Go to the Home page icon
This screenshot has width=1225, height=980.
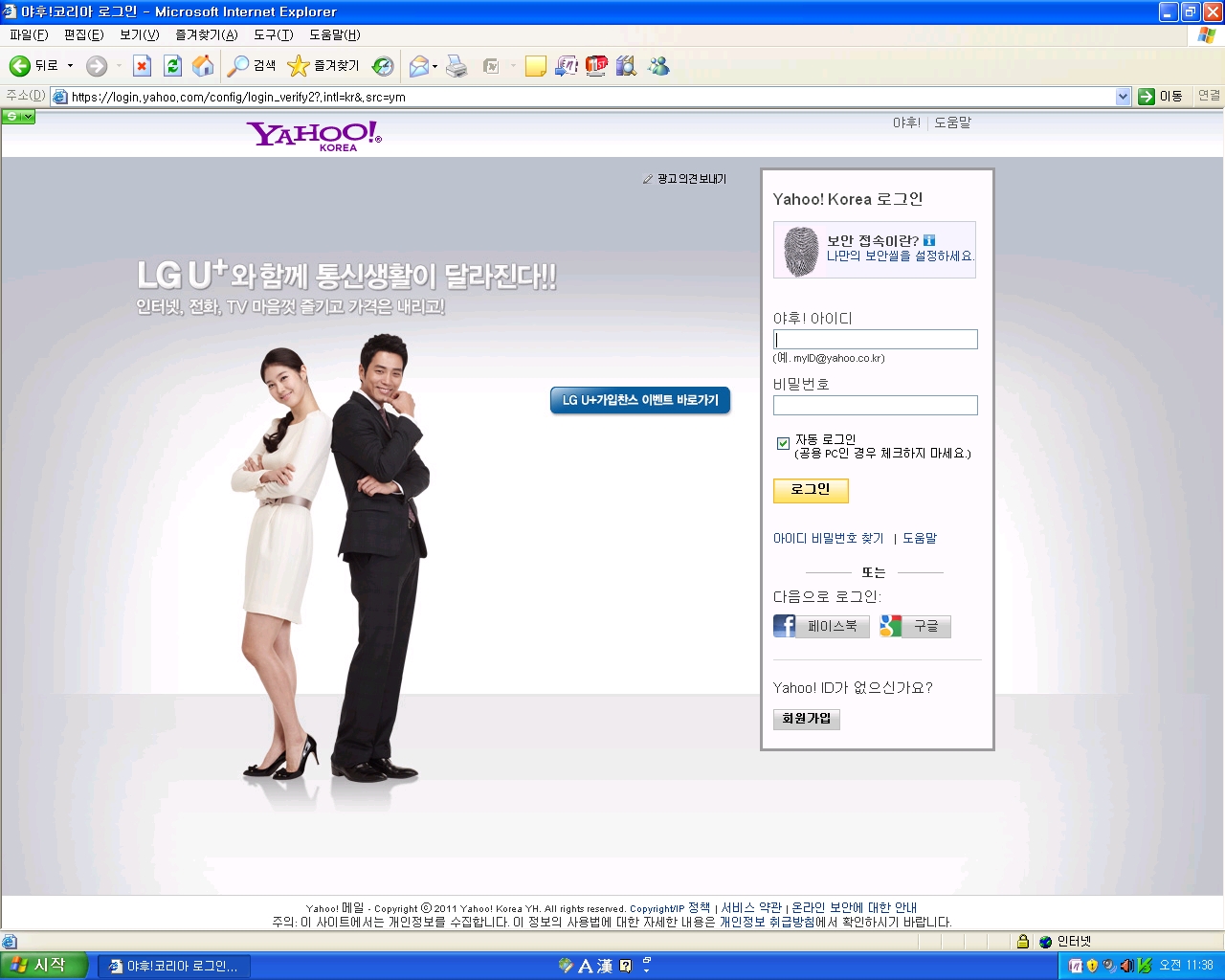click(203, 66)
